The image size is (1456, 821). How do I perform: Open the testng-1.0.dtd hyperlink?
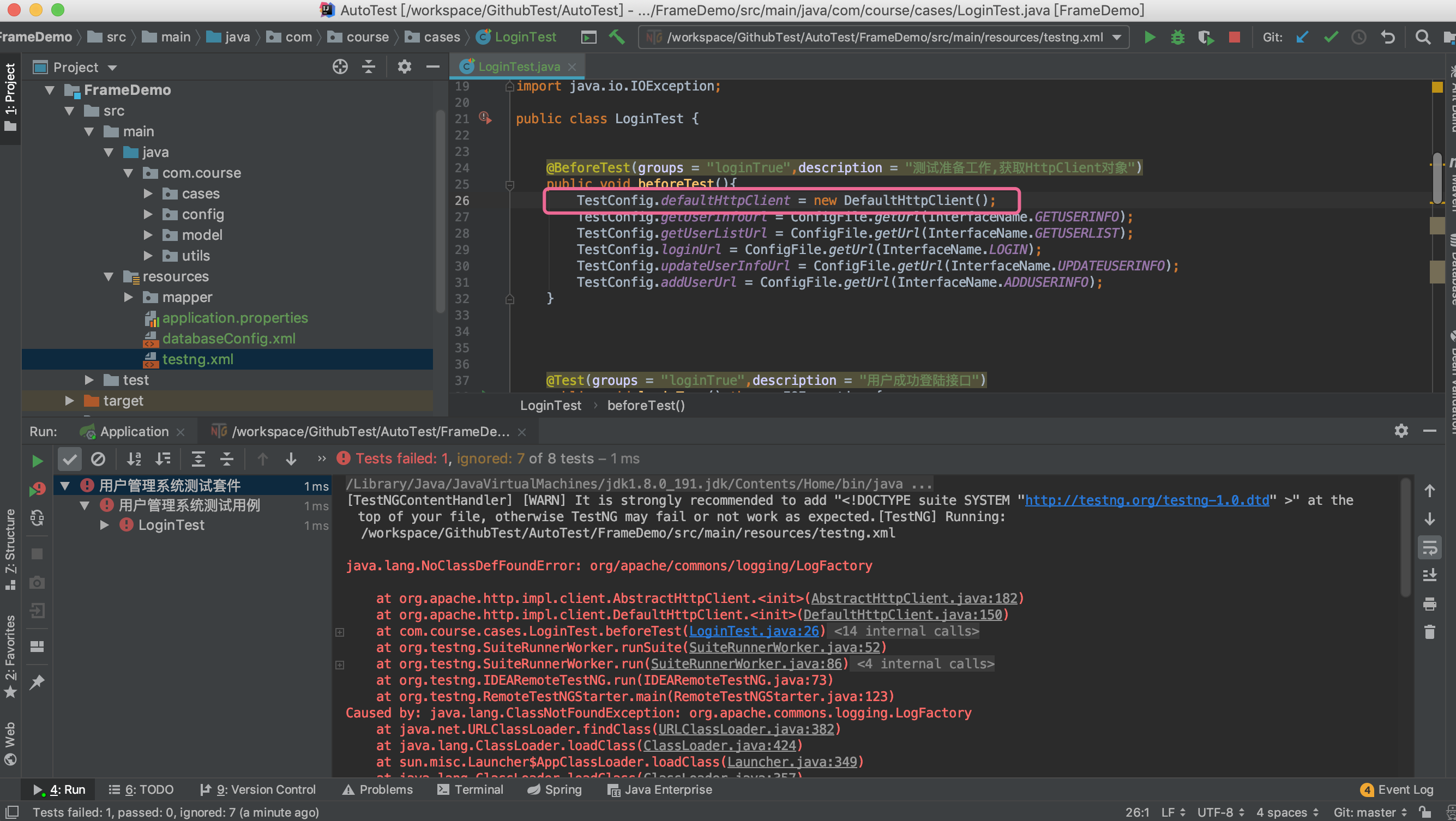coord(1147,500)
